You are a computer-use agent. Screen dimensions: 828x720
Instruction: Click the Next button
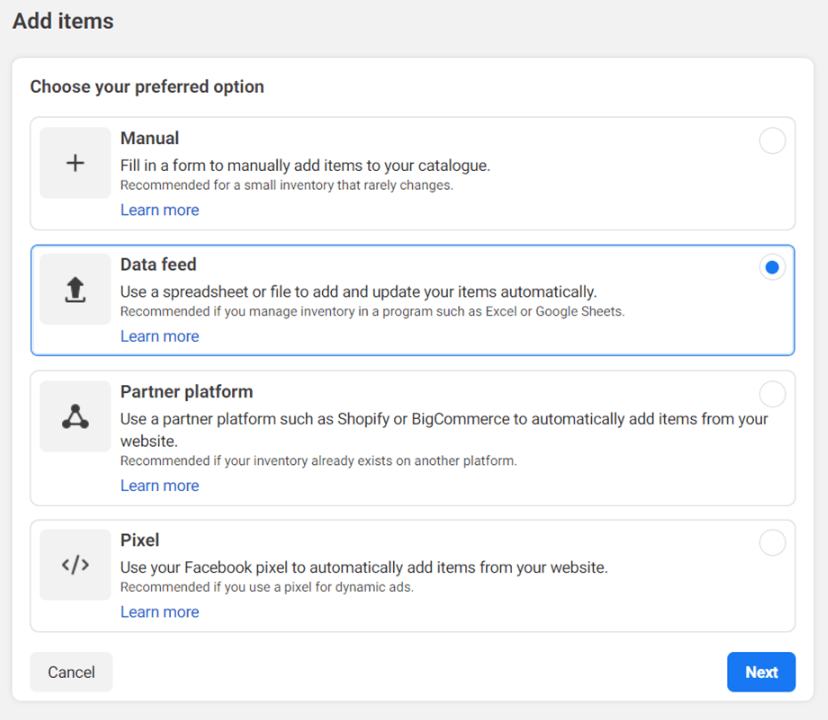pos(761,672)
